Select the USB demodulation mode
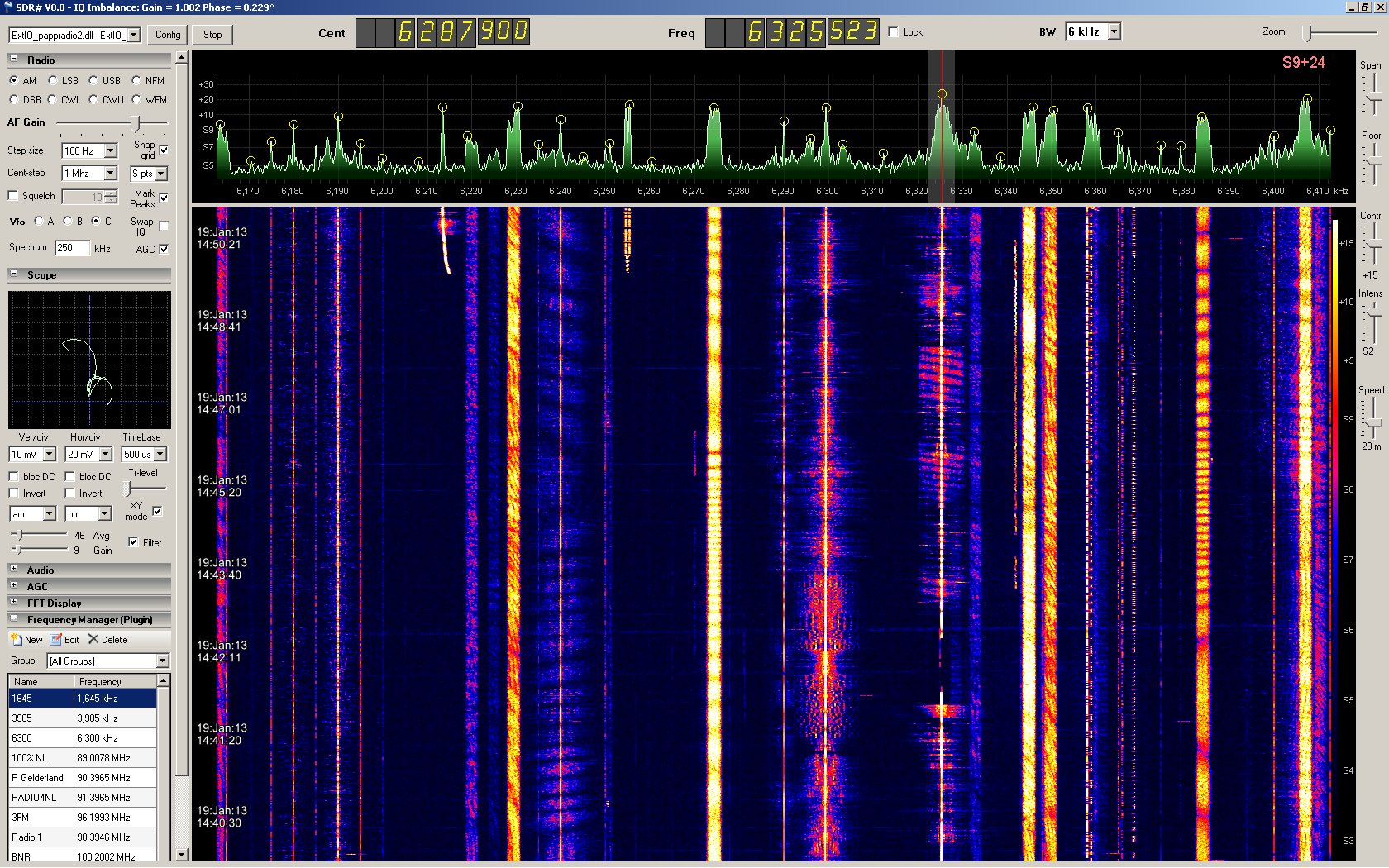This screenshot has width=1389, height=868. [94, 81]
